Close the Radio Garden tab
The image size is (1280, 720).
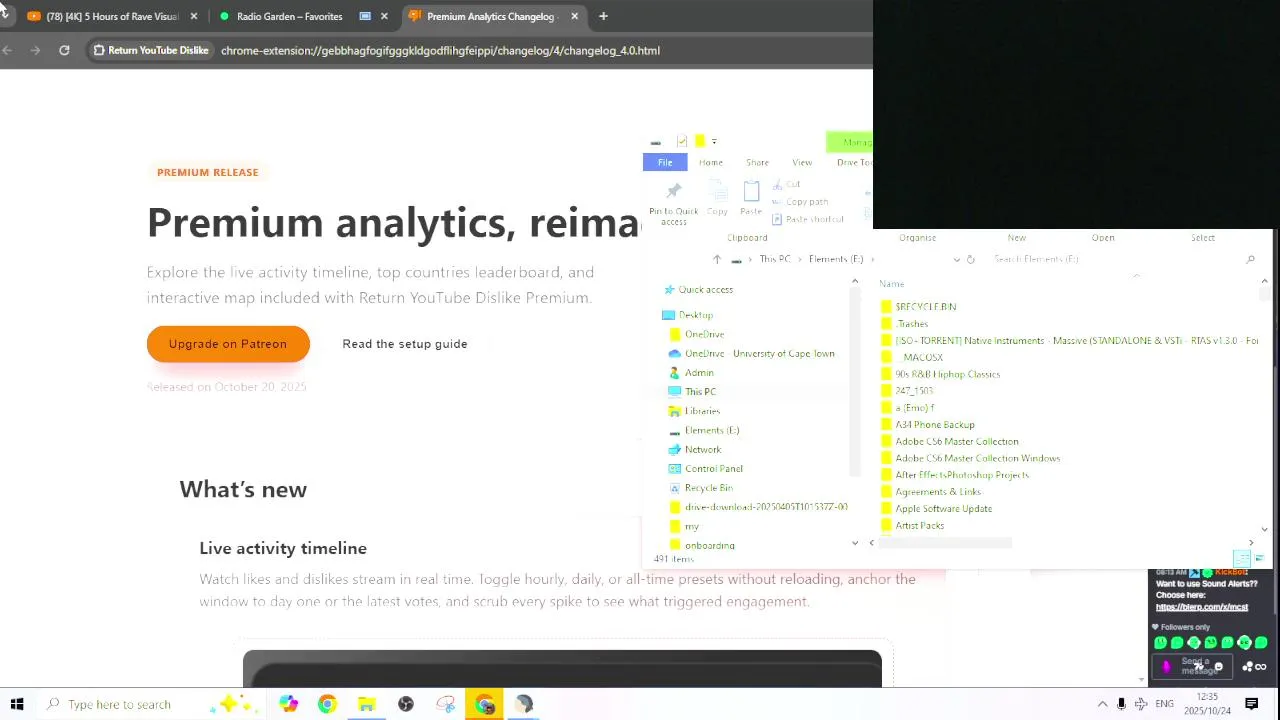[384, 16]
